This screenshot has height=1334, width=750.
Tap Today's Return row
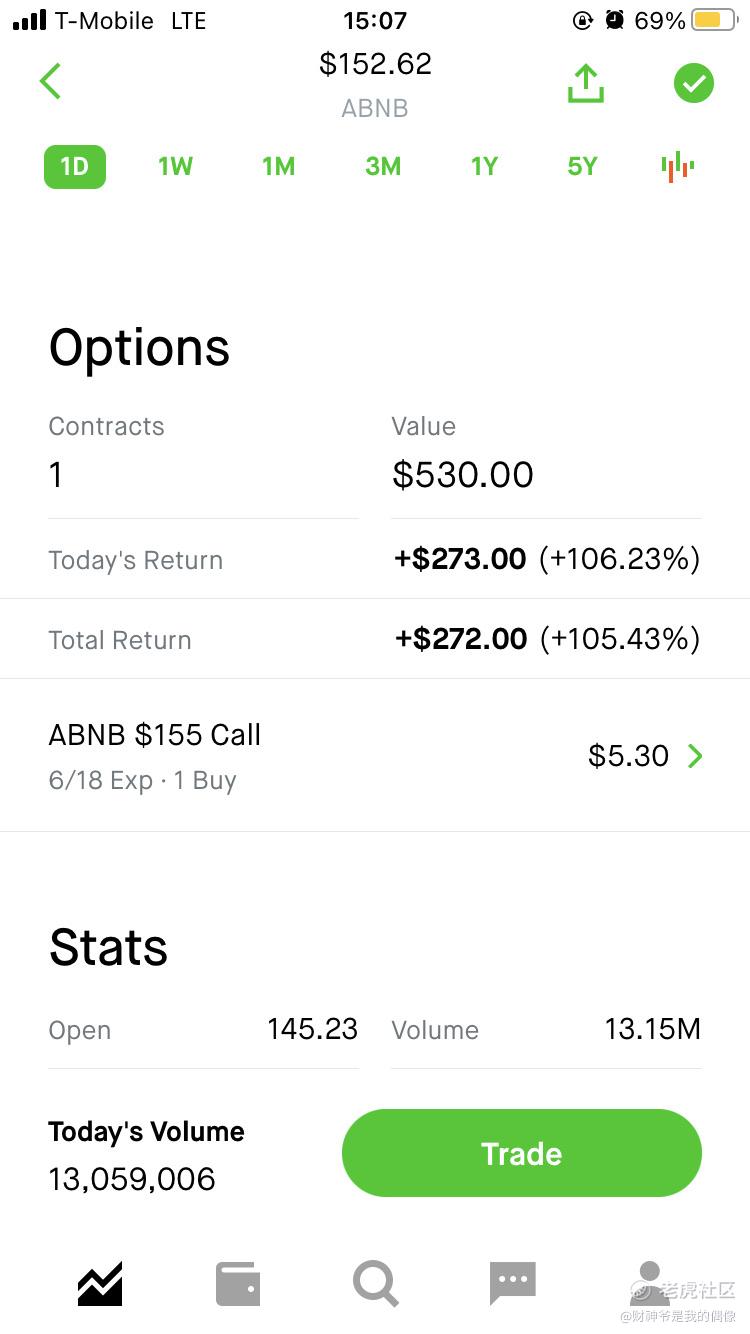point(375,560)
